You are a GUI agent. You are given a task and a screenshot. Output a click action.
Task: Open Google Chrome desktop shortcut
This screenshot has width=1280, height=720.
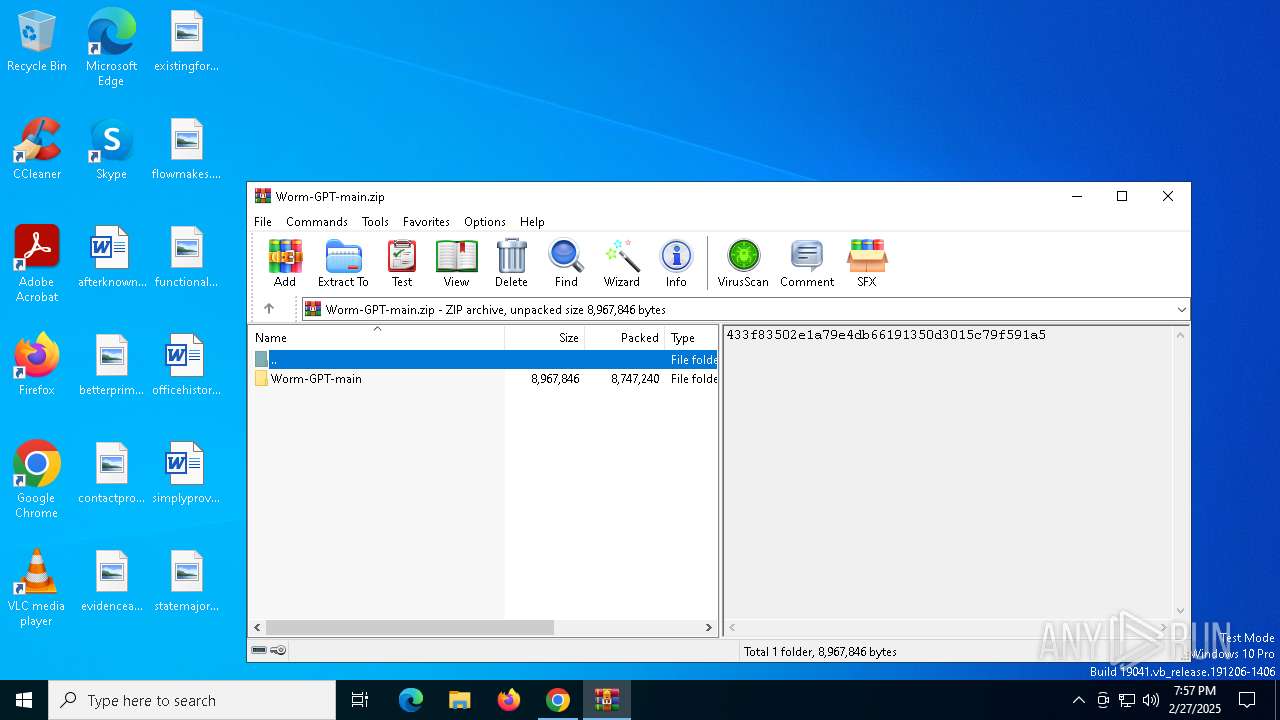click(37, 480)
